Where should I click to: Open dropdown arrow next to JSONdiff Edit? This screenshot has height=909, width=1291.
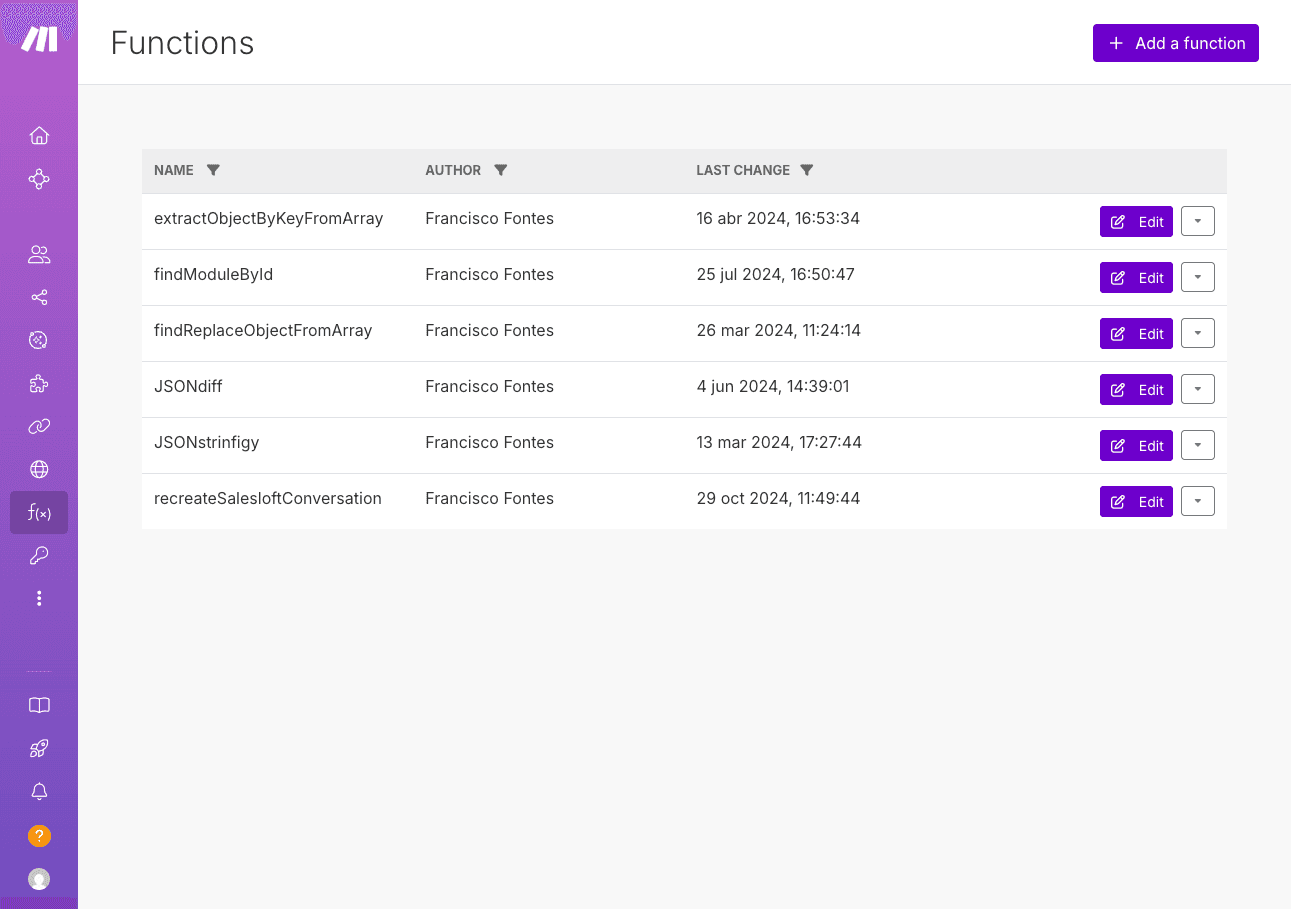pyautogui.click(x=1197, y=390)
